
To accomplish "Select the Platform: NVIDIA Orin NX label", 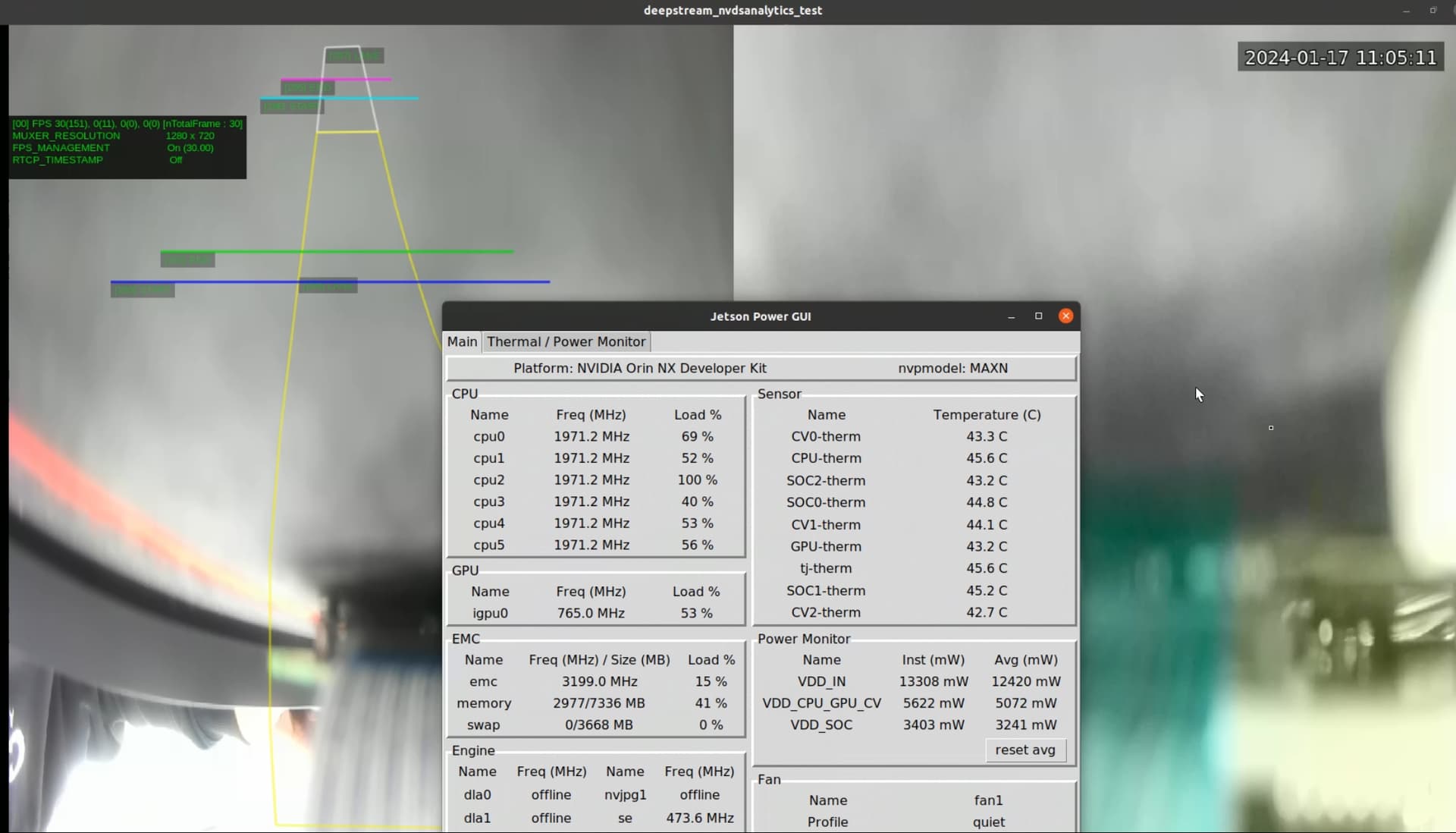I will [639, 368].
